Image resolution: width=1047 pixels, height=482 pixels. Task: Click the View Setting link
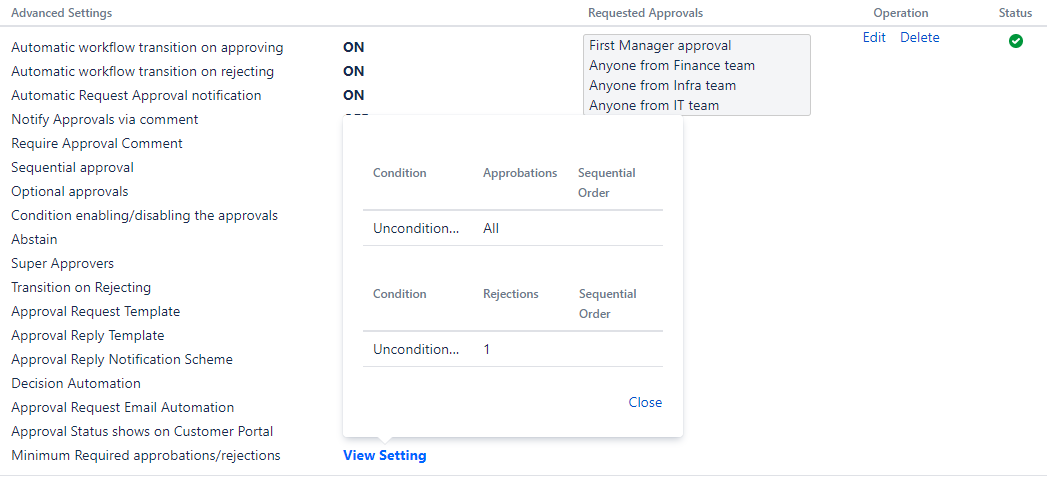[x=384, y=455]
